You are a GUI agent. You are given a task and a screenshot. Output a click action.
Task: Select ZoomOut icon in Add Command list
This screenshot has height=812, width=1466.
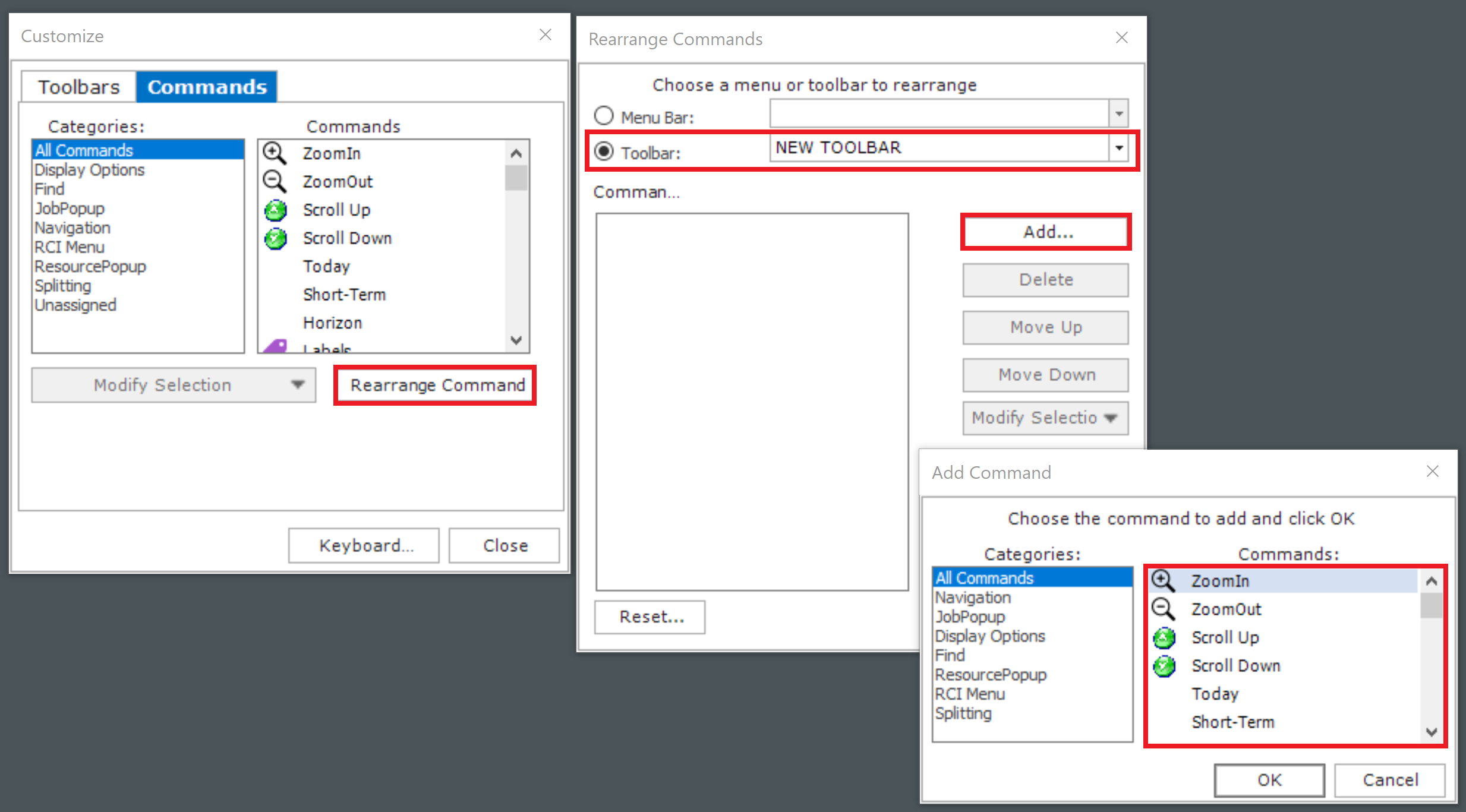pyautogui.click(x=1163, y=609)
